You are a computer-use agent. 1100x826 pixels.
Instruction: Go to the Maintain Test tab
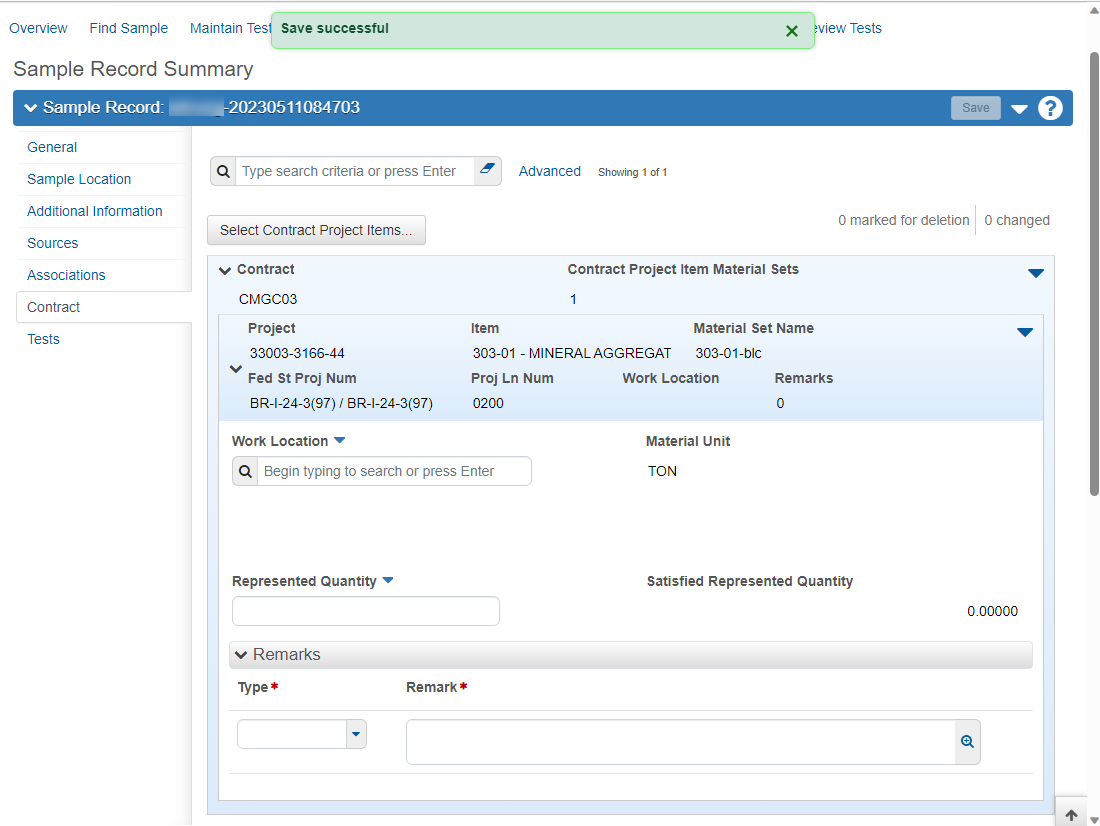tap(230, 28)
